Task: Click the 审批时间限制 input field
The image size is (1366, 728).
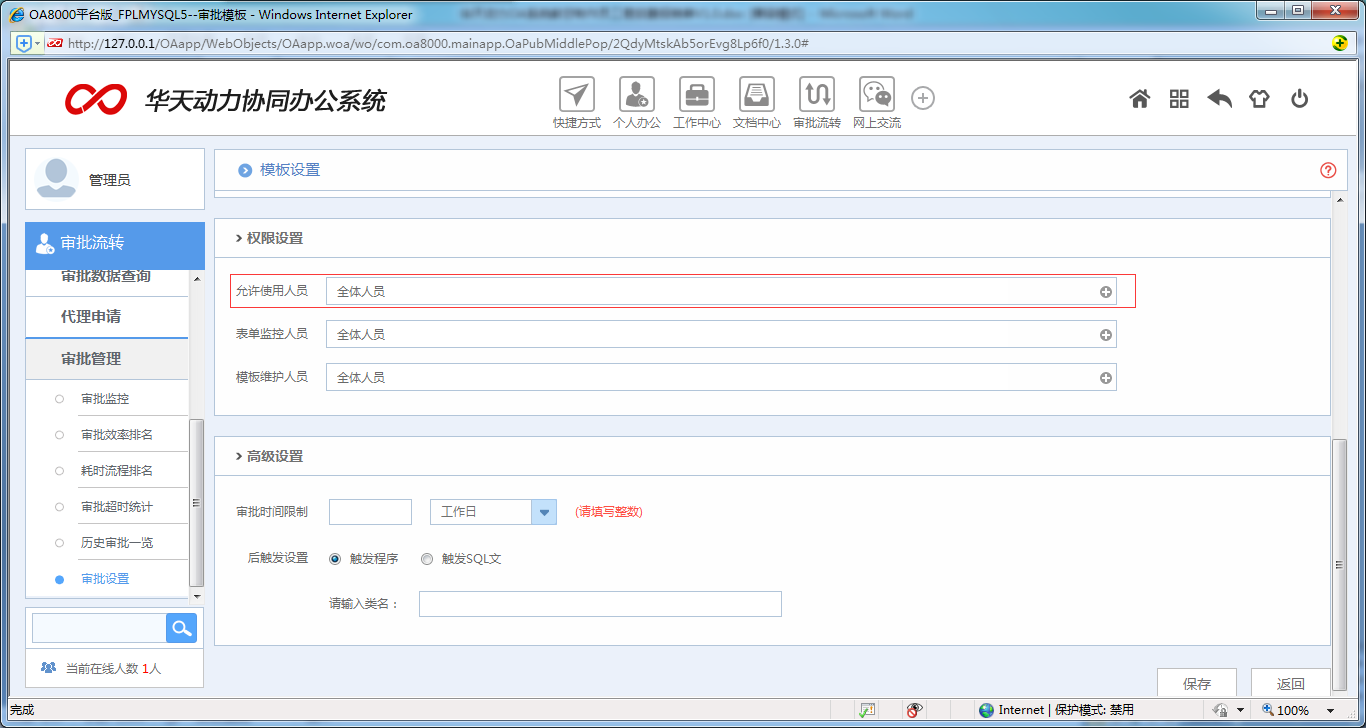Action: tap(370, 511)
